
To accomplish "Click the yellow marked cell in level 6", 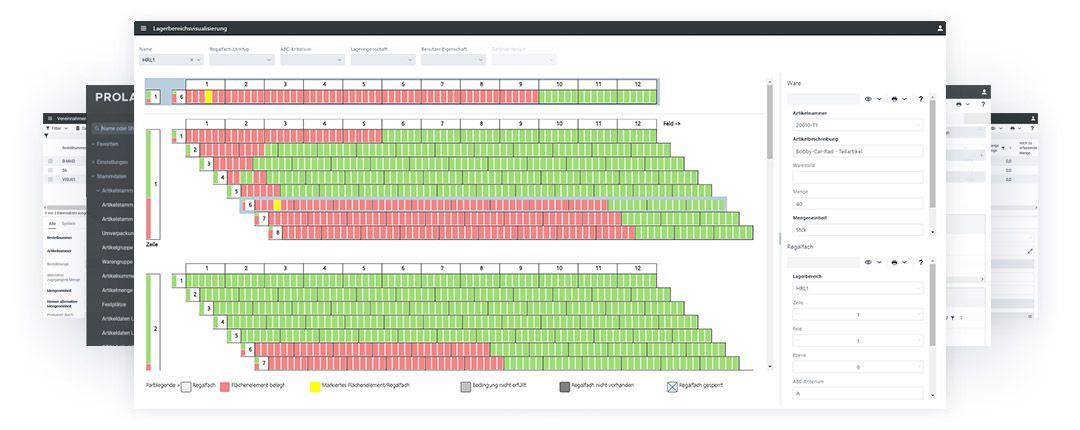I will pyautogui.click(x=277, y=205).
